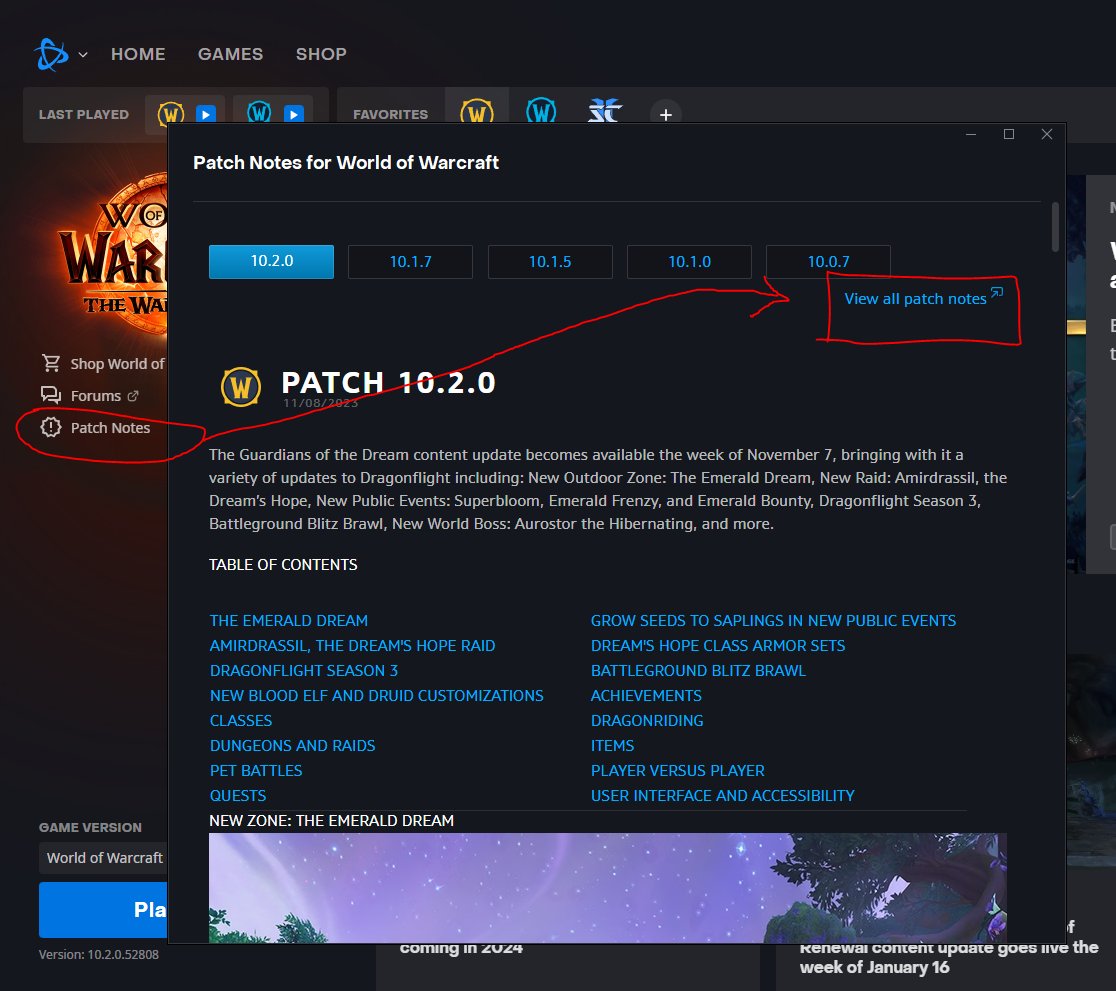Jump to PET BATTLES section
This screenshot has height=991, width=1116.
coord(256,770)
